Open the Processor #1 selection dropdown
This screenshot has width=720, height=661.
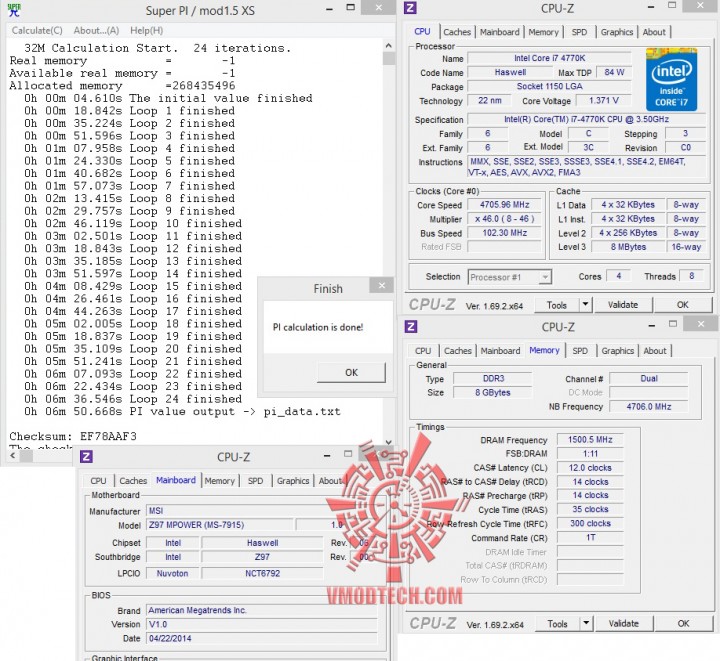(510, 277)
